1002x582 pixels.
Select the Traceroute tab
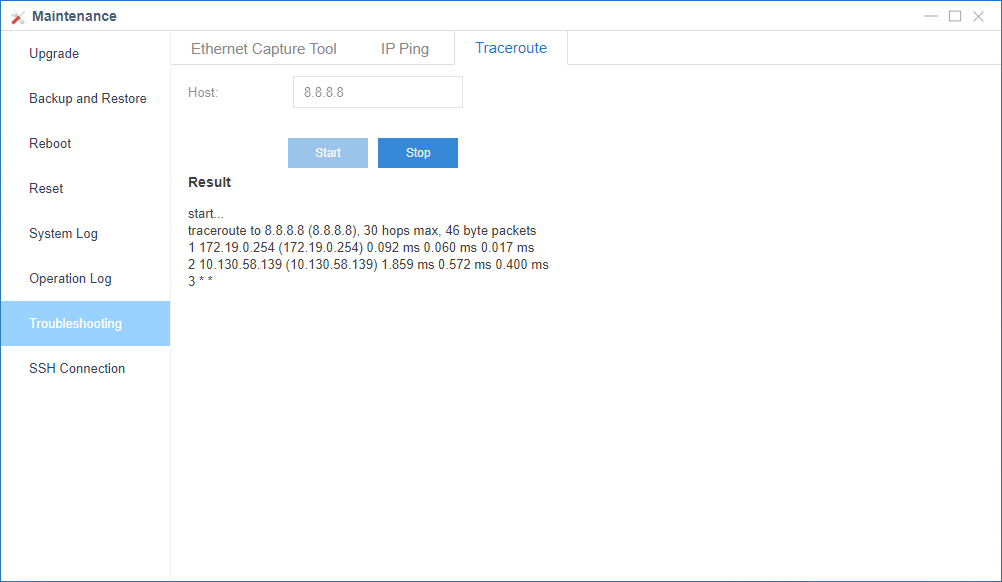511,48
